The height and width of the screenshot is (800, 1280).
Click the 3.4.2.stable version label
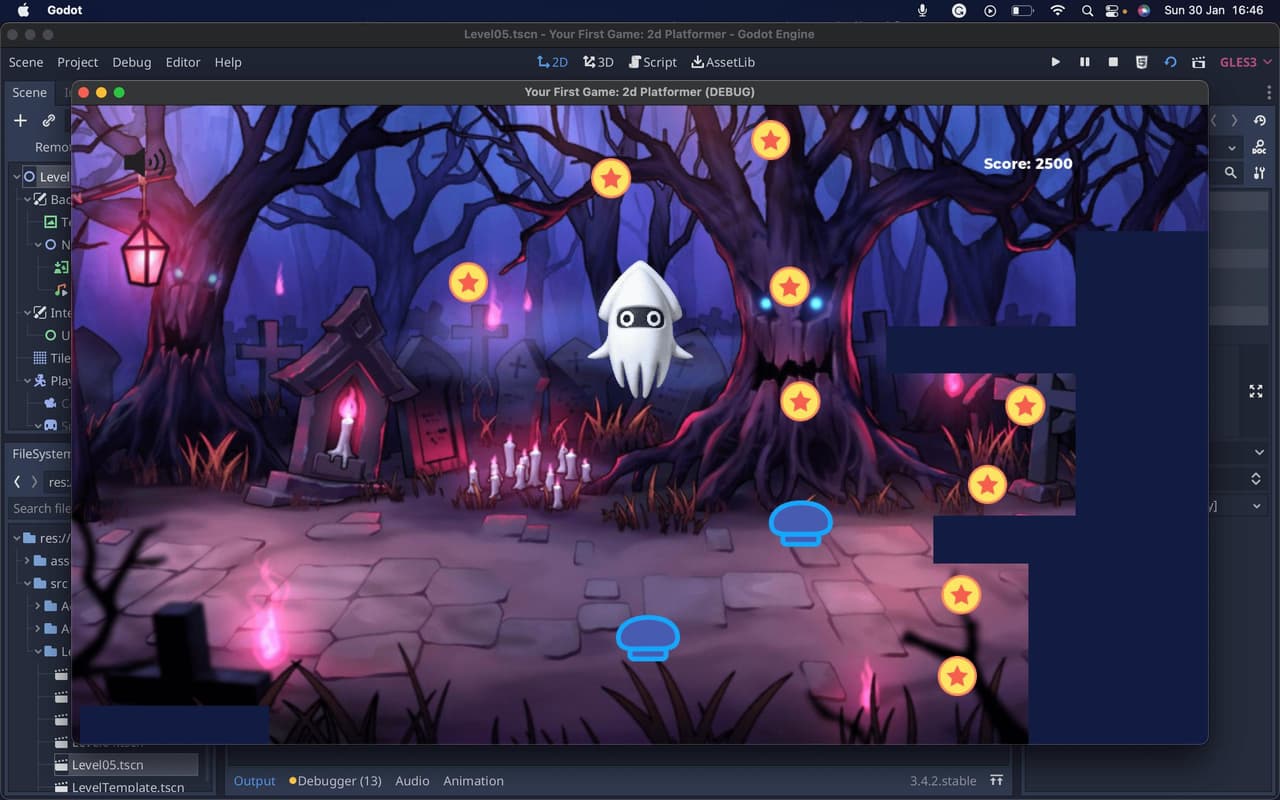[x=942, y=781]
